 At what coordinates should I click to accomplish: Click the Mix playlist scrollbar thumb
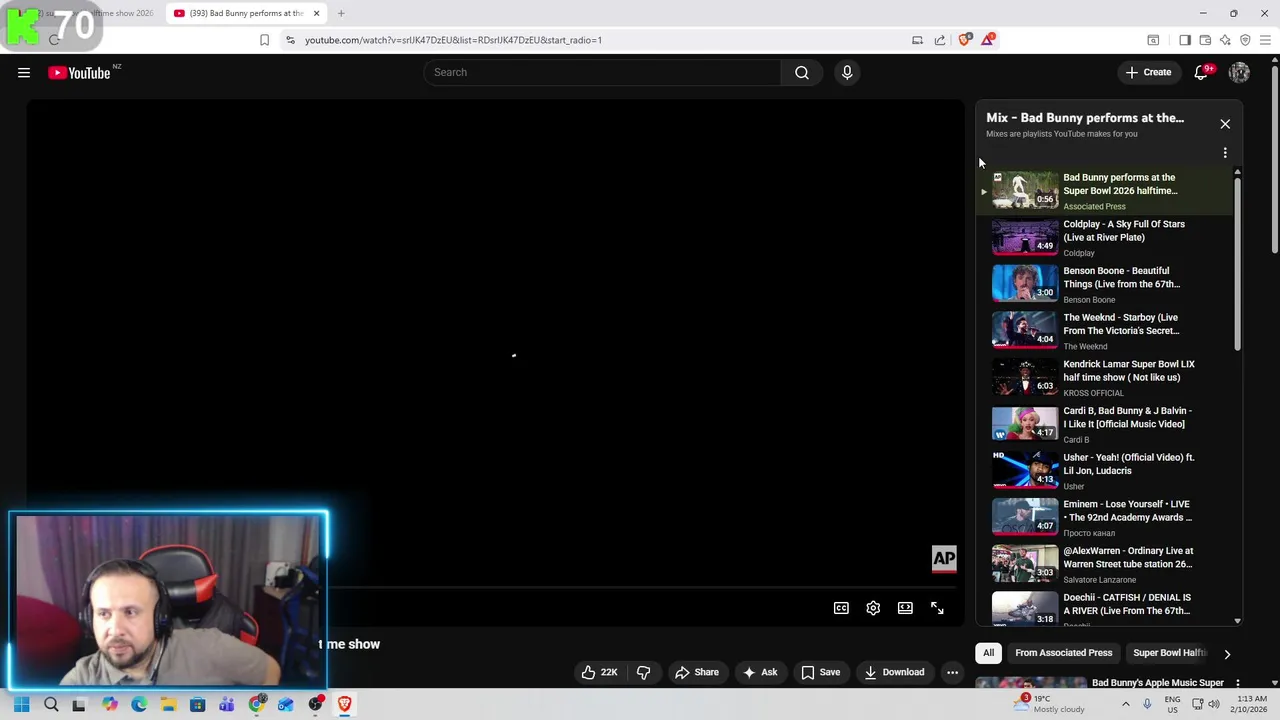pos(1237,263)
